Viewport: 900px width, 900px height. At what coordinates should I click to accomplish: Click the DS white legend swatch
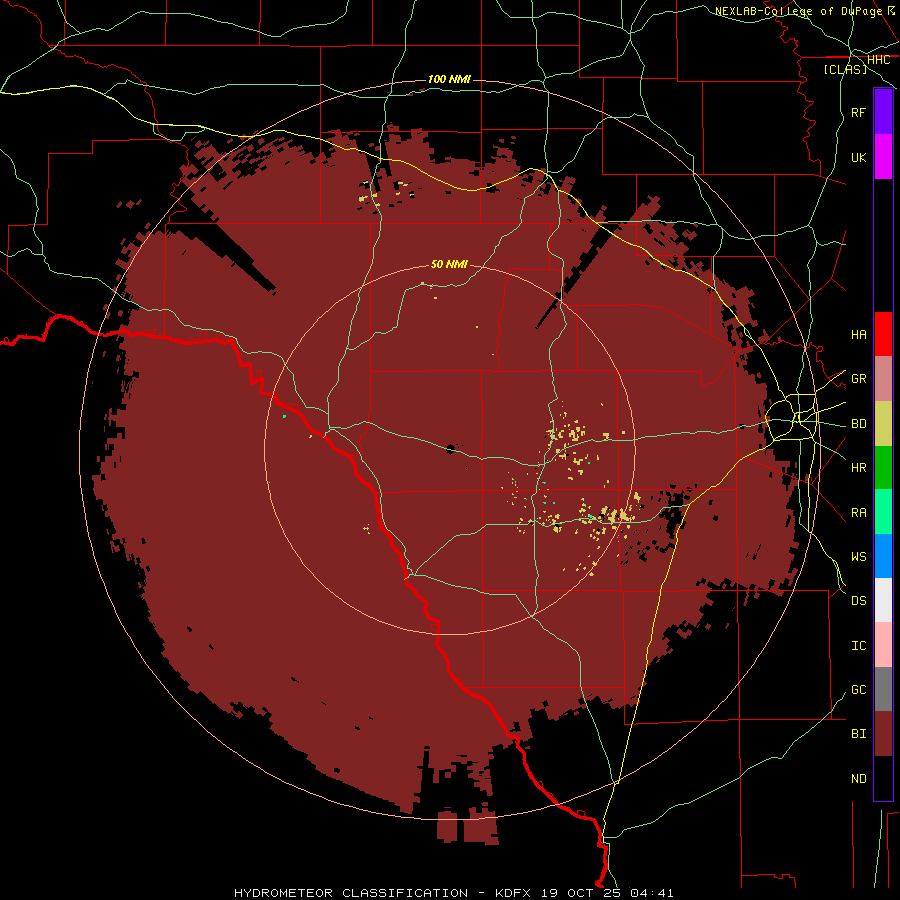pyautogui.click(x=883, y=600)
